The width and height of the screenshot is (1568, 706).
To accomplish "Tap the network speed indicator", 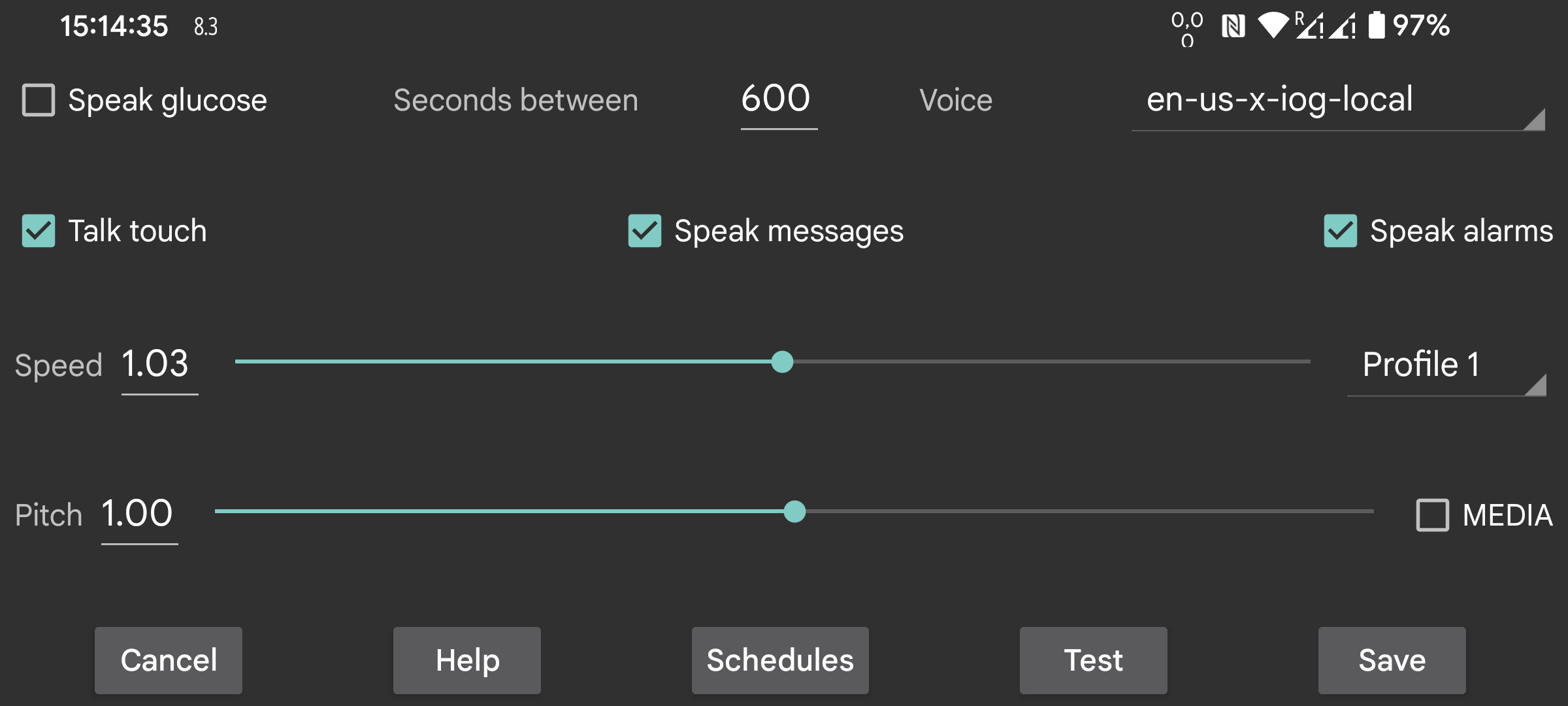I will [1187, 29].
